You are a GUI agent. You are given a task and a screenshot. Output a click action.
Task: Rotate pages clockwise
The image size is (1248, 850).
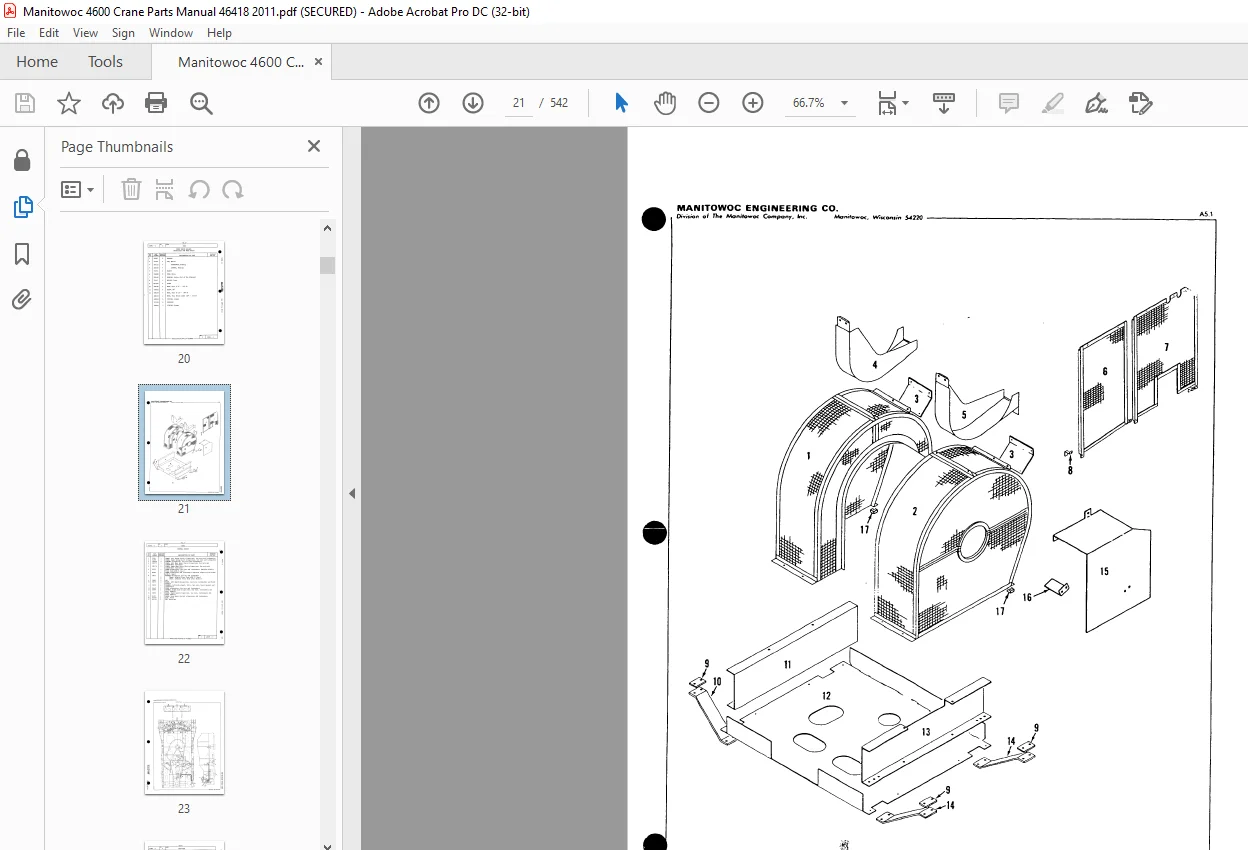click(233, 189)
